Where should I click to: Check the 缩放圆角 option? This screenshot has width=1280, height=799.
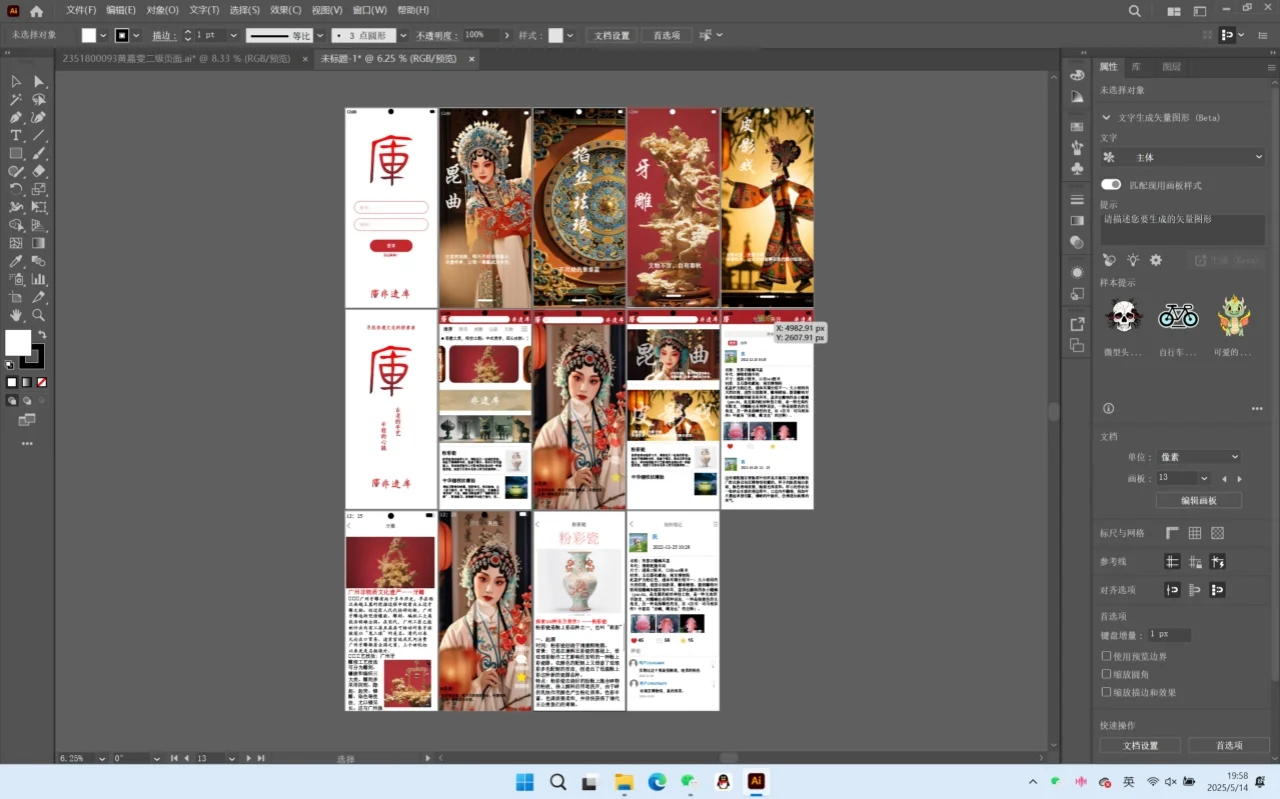click(1106, 673)
